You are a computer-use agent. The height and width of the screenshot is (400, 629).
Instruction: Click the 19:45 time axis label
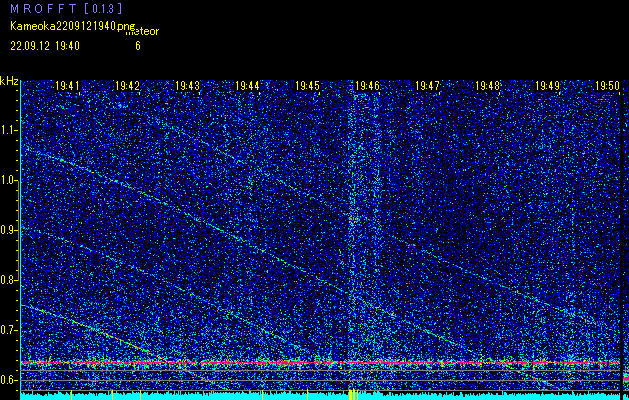(x=307, y=86)
